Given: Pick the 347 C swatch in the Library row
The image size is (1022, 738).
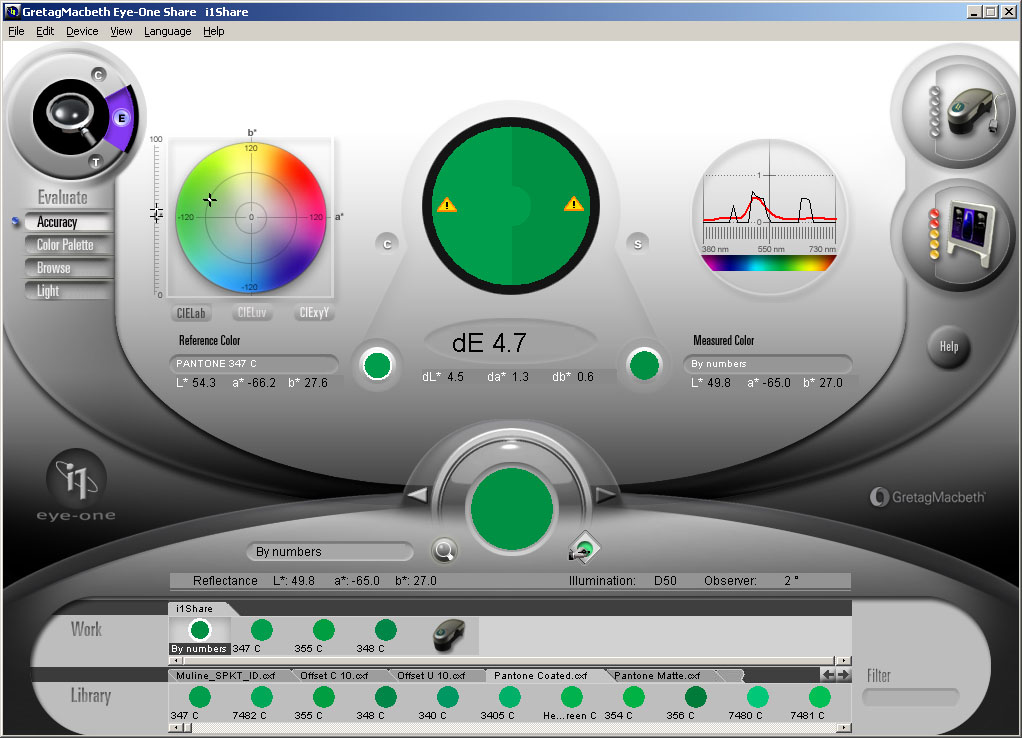Looking at the screenshot, I should click(x=199, y=697).
